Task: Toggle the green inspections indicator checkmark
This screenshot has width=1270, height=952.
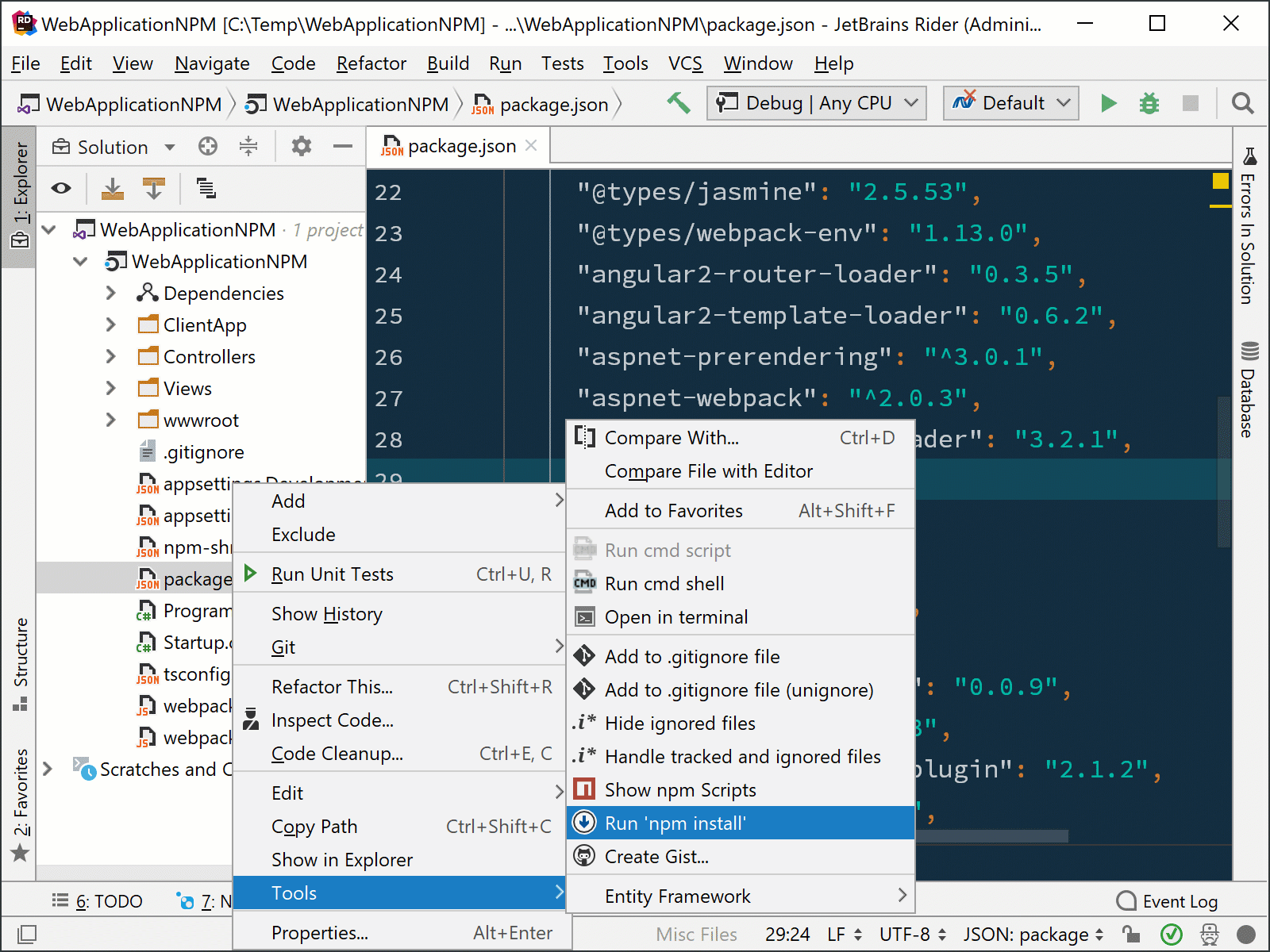Action: 1173,935
